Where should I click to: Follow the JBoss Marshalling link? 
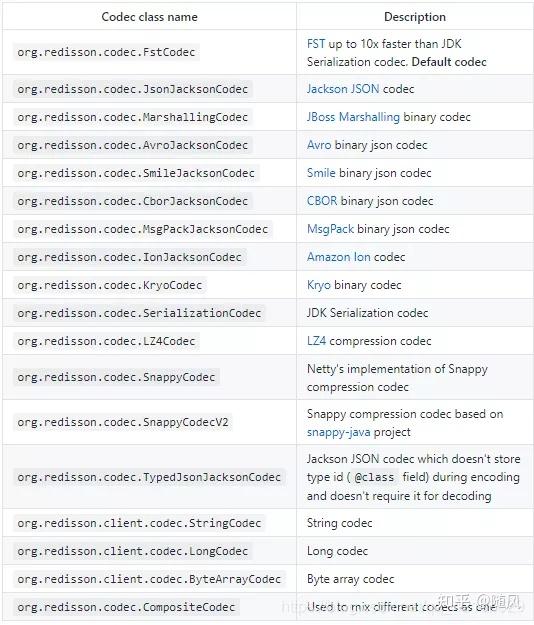353,117
